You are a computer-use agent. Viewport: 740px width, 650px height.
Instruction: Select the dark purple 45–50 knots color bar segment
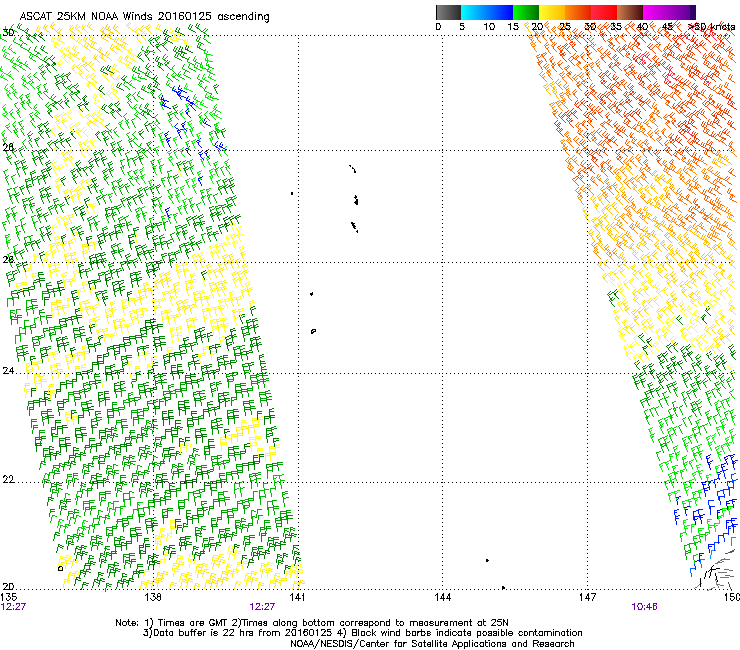[x=682, y=12]
